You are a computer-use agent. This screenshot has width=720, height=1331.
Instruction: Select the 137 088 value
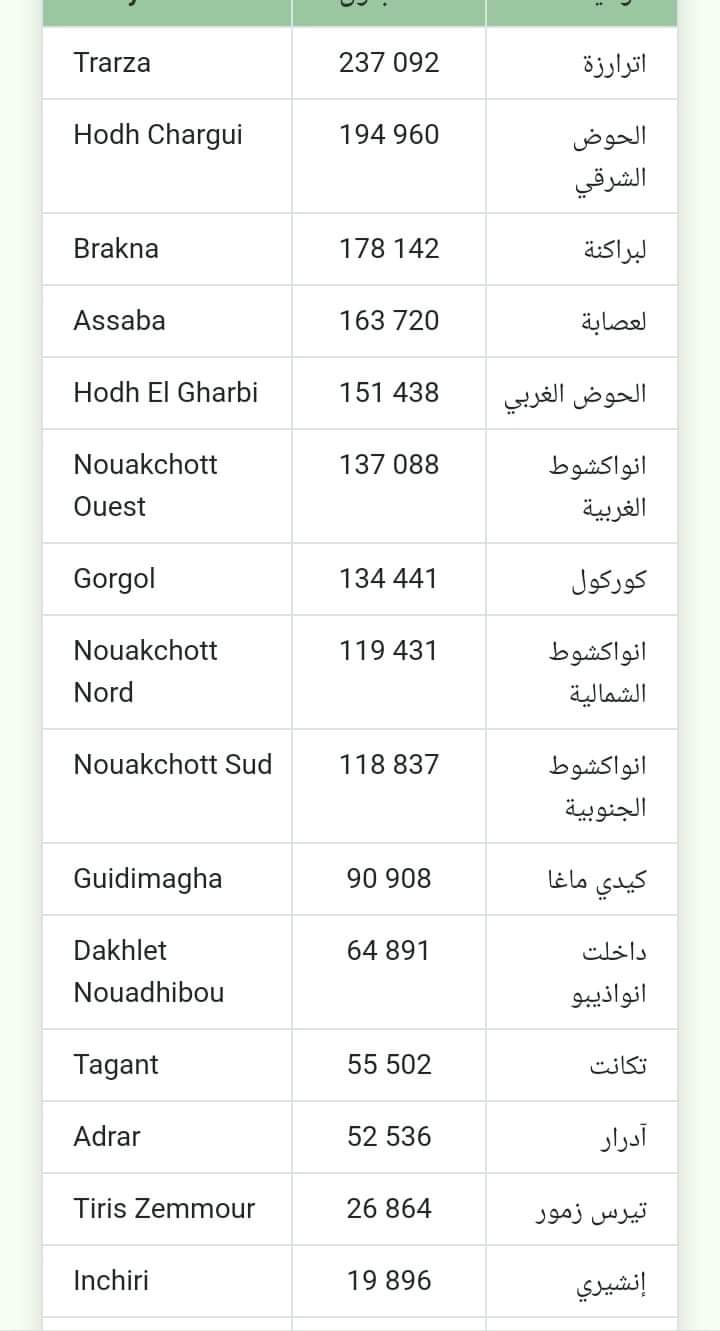pos(388,465)
